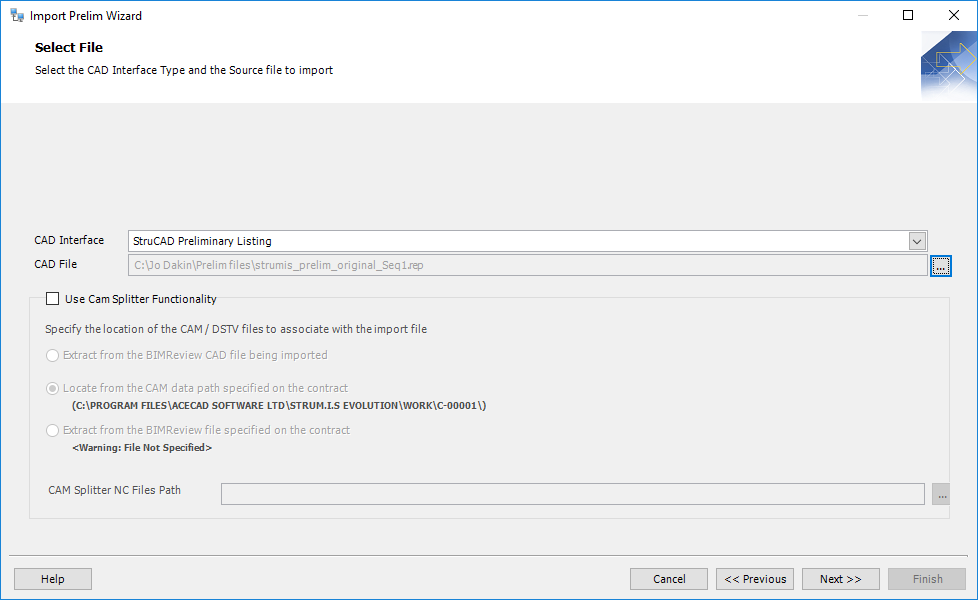
Task: Go back with the << Previous button
Action: coord(755,579)
